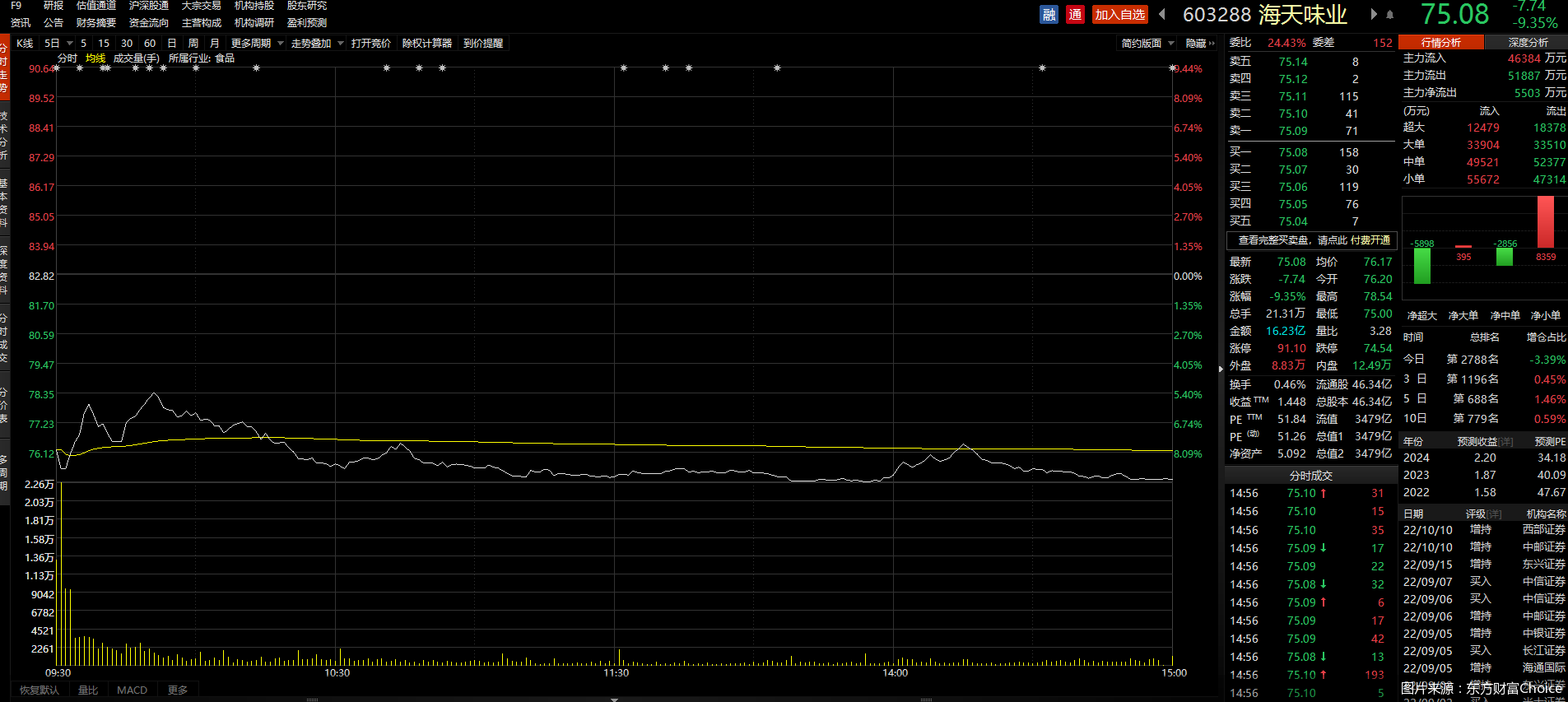
Task: Click the 10:30 time marker on the chart axis
Action: point(337,673)
